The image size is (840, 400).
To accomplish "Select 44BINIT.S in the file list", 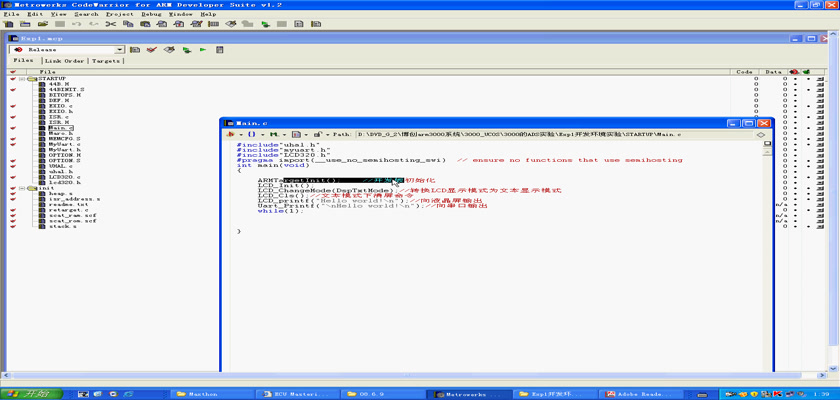I will 66,89.
